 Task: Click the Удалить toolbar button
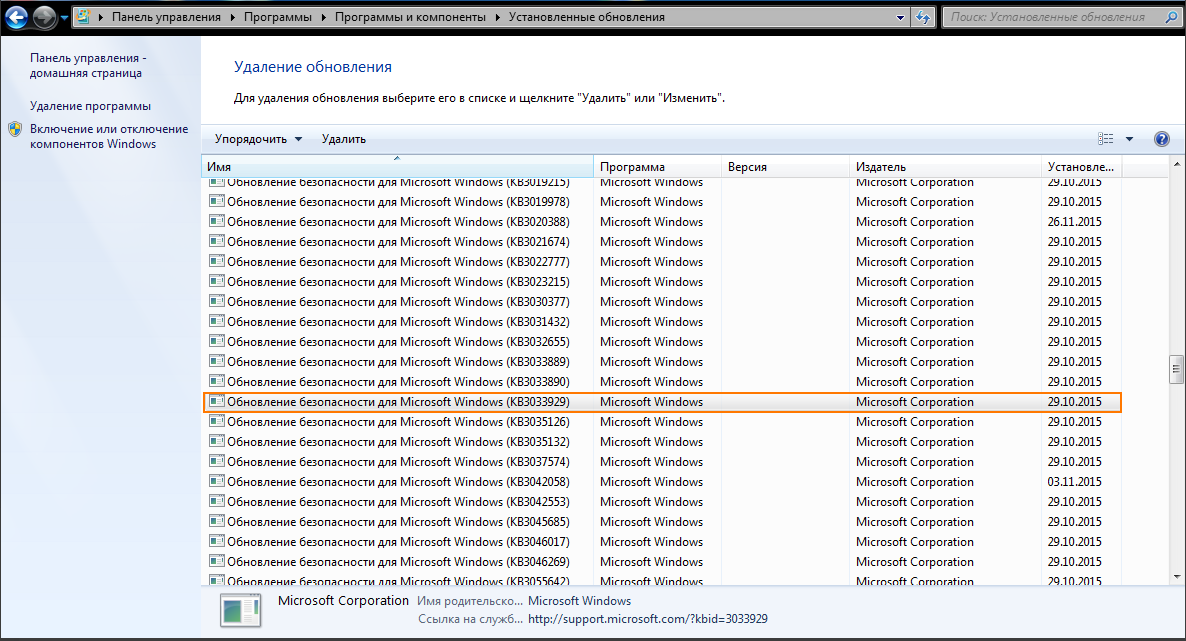pyautogui.click(x=343, y=139)
